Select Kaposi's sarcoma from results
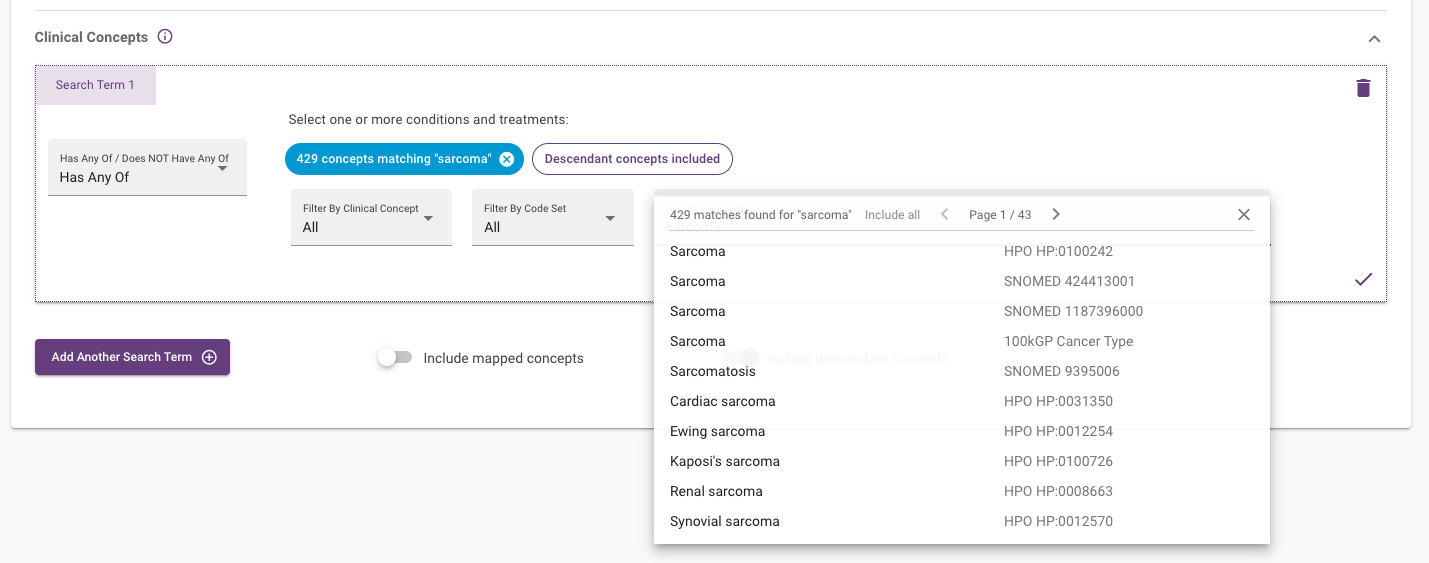1429x563 pixels. 724,462
